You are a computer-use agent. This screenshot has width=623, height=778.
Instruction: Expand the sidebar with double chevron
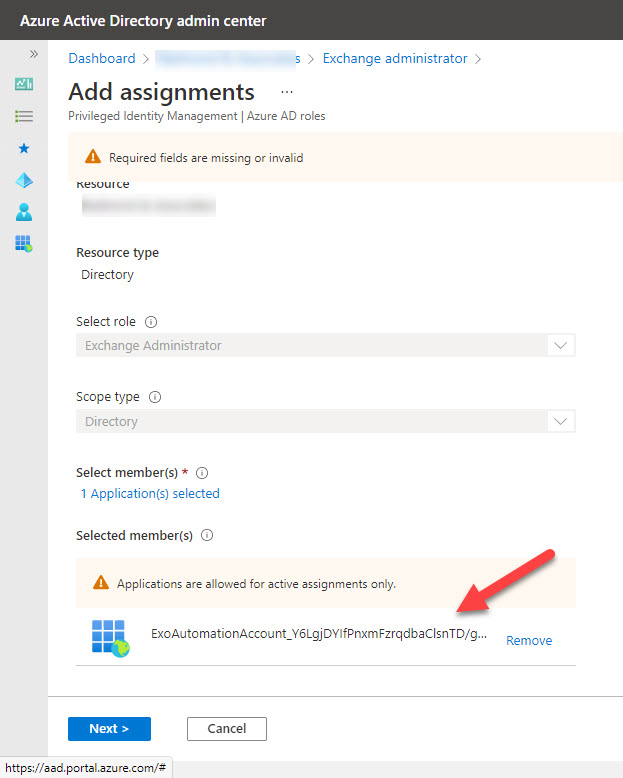click(34, 54)
